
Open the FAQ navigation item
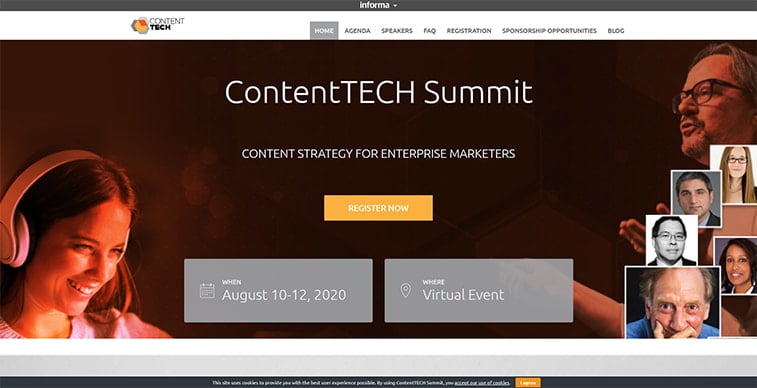click(430, 30)
